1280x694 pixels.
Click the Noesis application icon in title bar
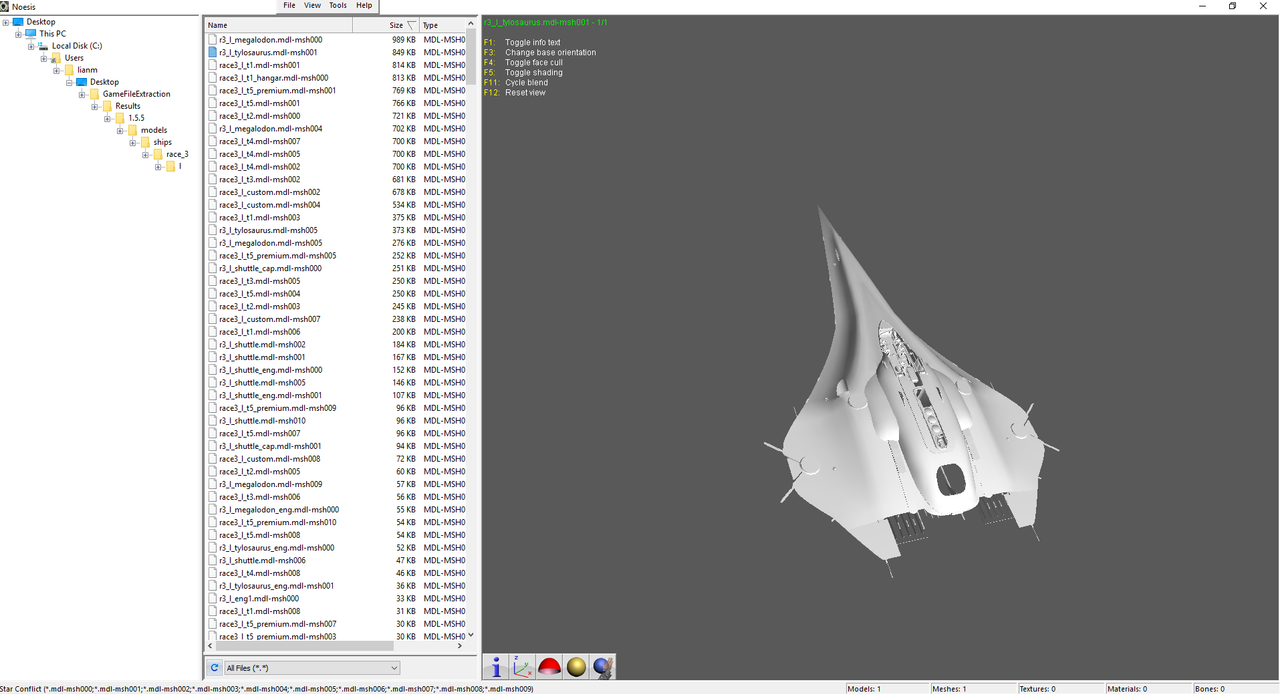click(5, 6)
